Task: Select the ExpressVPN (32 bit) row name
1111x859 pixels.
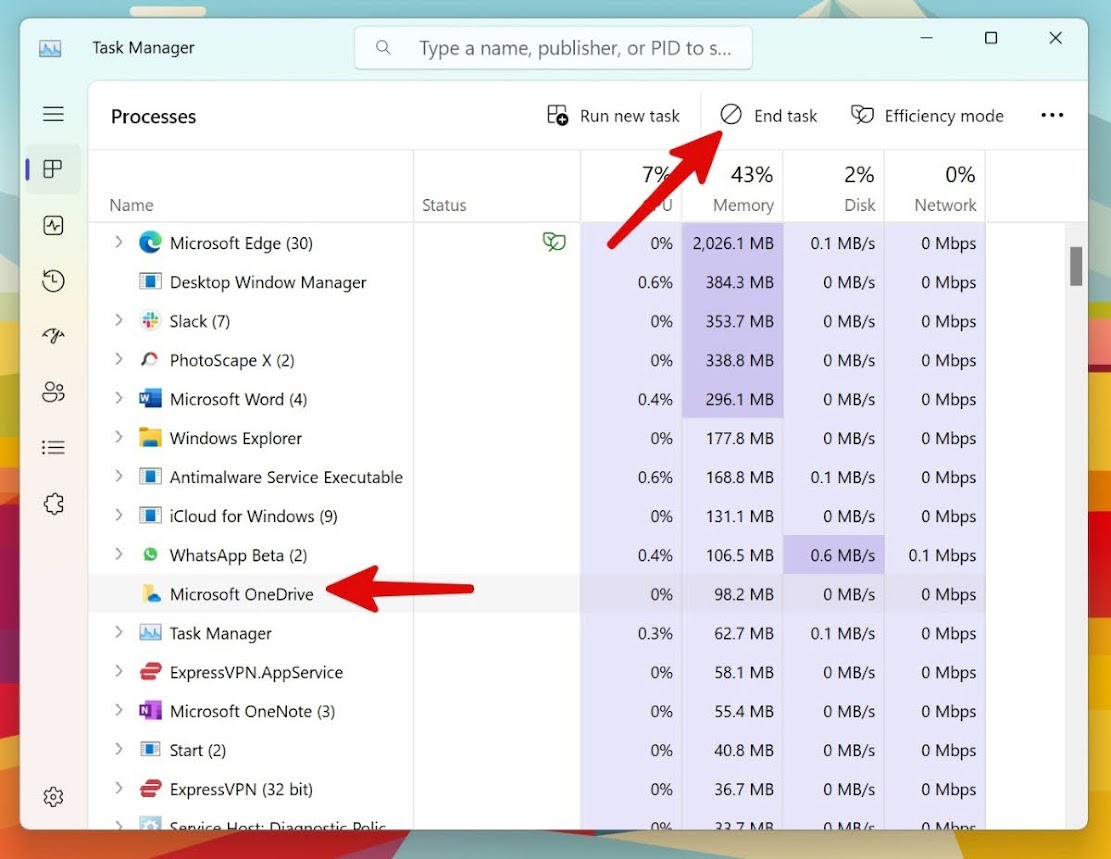Action: [241, 789]
